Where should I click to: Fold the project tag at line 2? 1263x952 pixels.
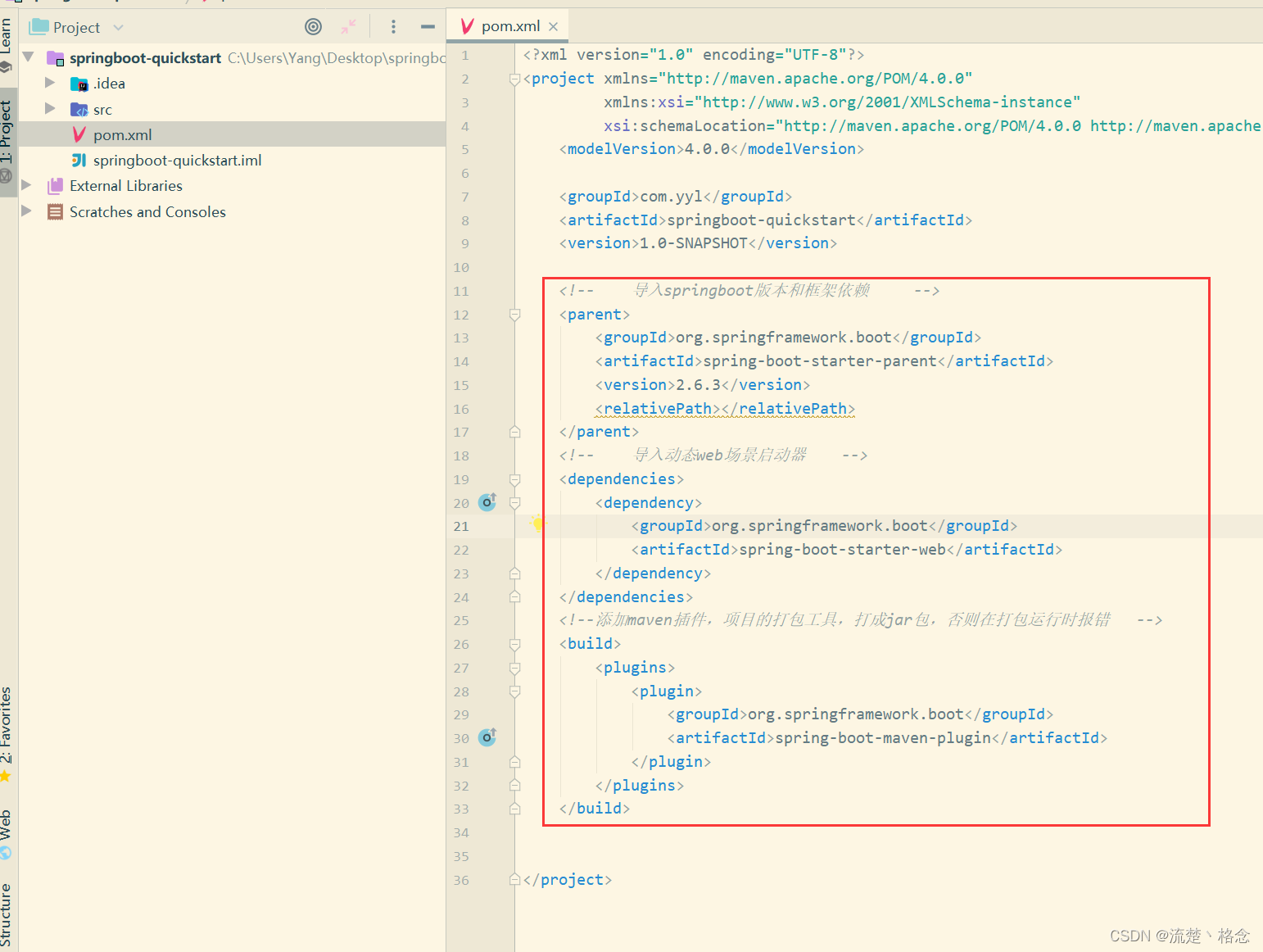tap(515, 79)
